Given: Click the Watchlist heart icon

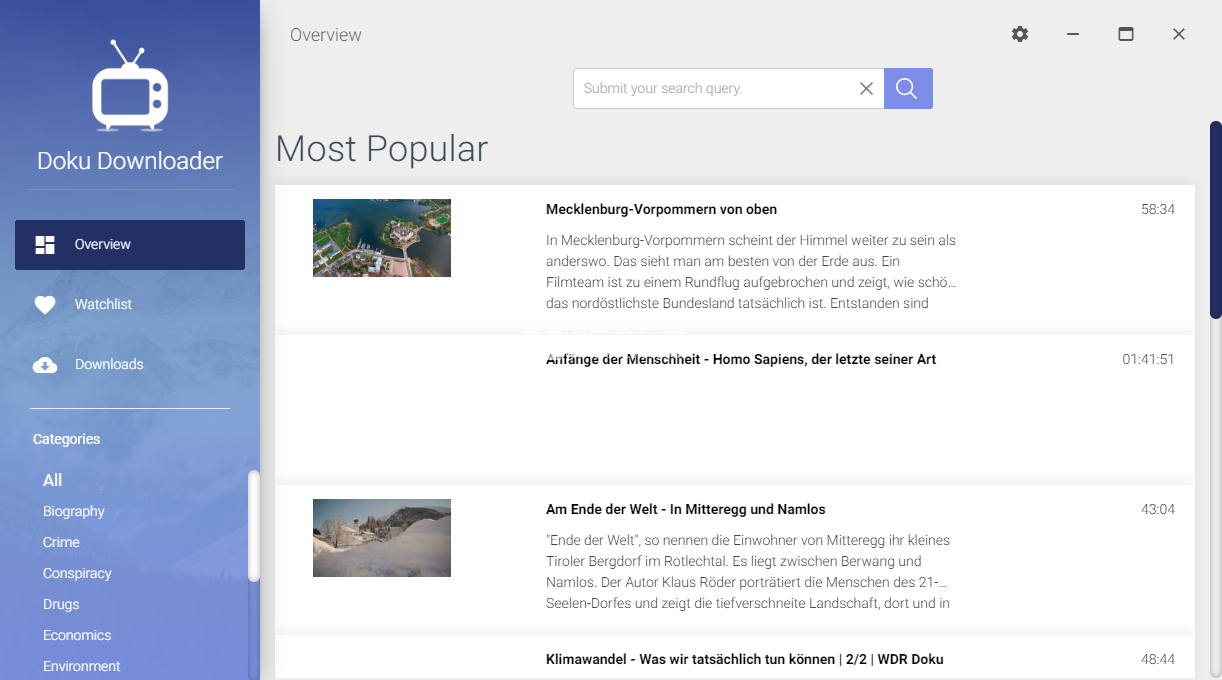Looking at the screenshot, I should 45,305.
